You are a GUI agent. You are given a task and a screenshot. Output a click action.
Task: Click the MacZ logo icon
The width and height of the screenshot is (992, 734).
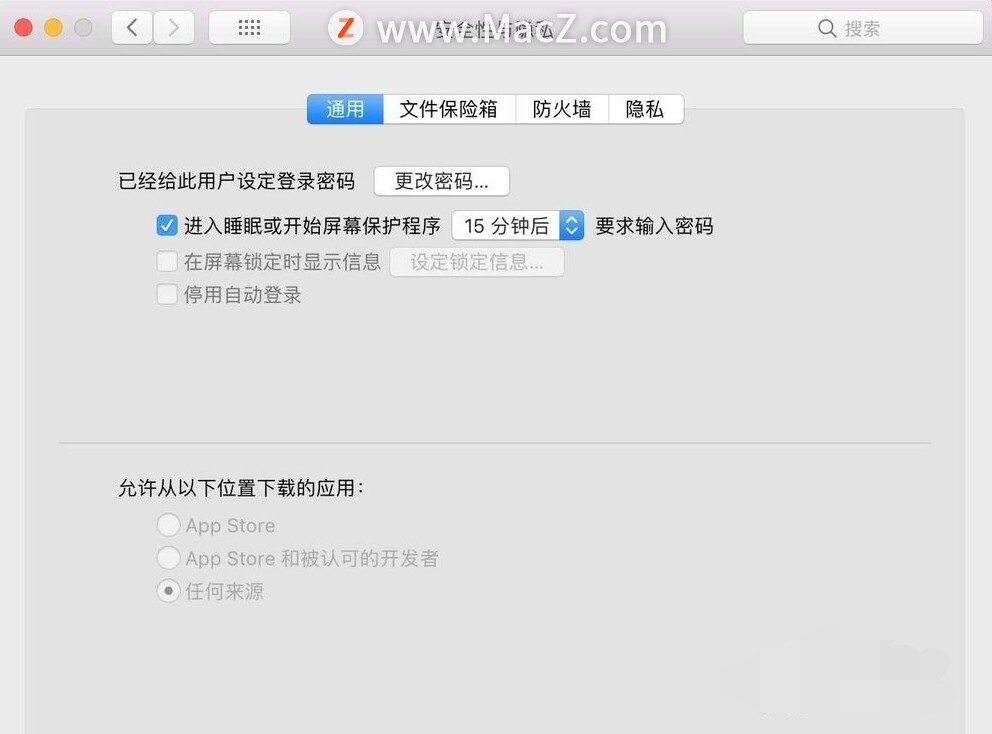tap(345, 28)
